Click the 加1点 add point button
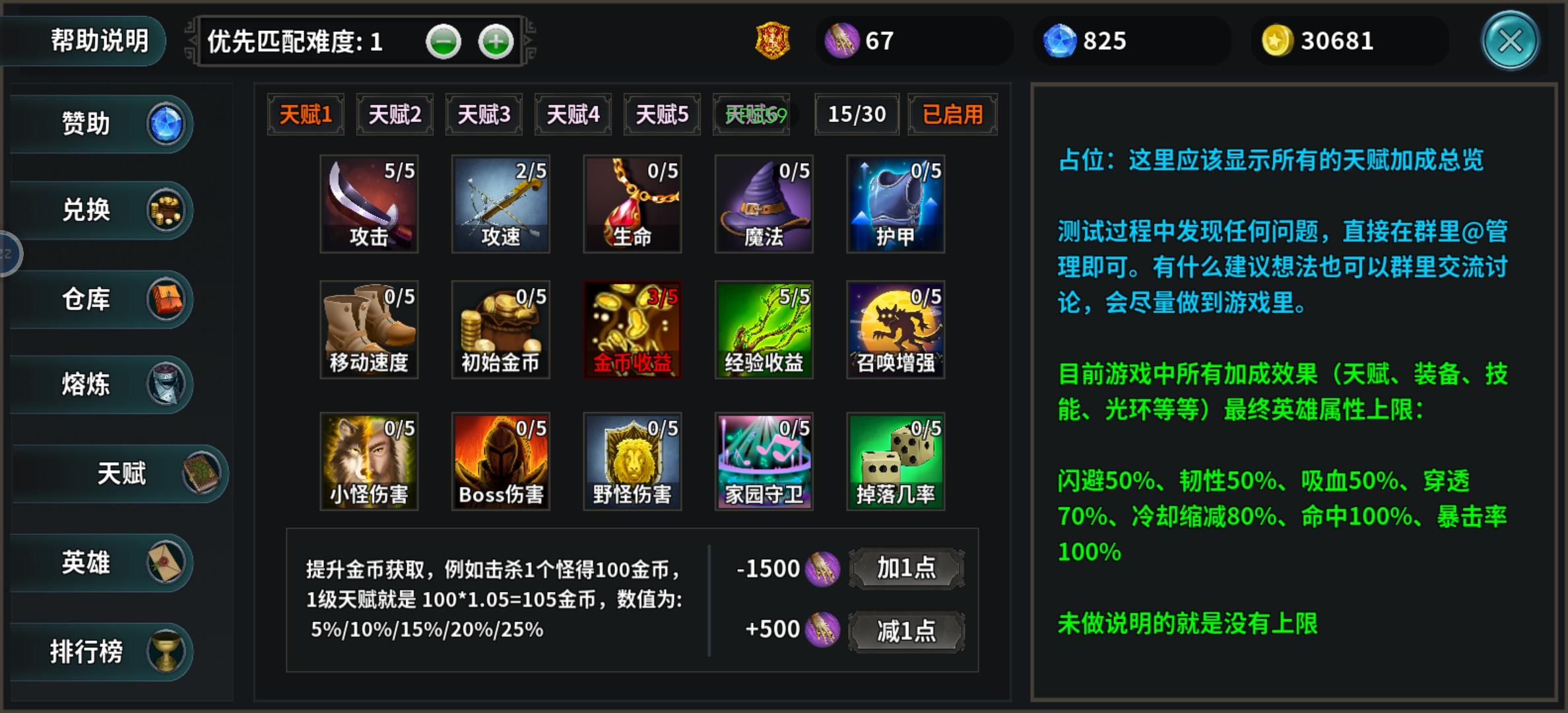Screen dimensions: 1568x713 click(x=906, y=568)
